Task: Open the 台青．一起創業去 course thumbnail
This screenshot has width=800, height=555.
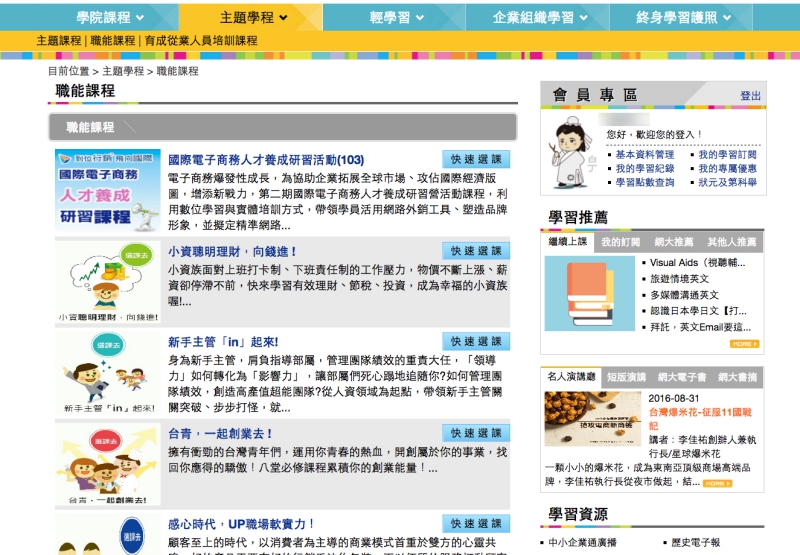Action: point(108,464)
